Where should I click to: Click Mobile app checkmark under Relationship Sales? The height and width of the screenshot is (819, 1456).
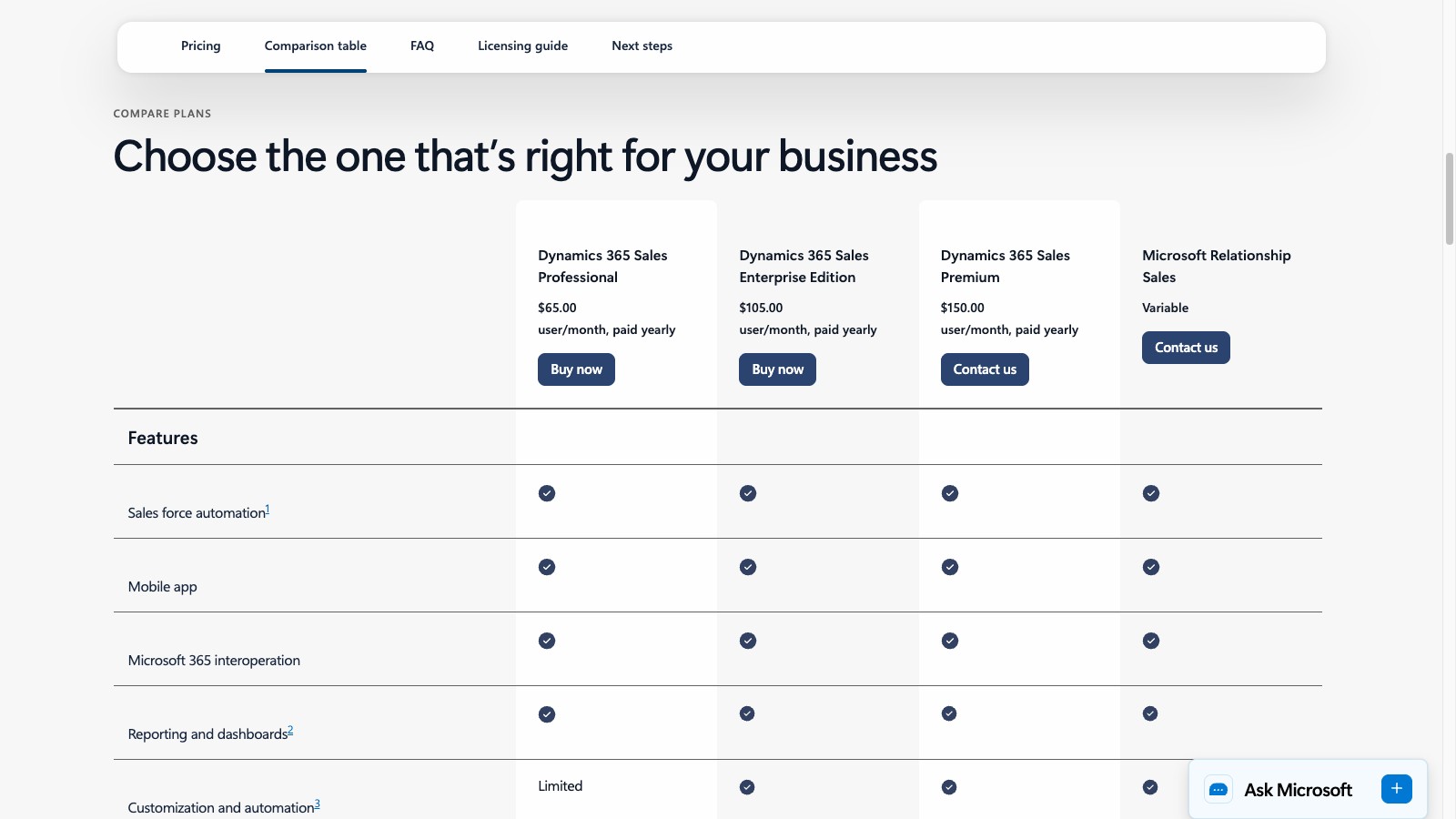1151,567
